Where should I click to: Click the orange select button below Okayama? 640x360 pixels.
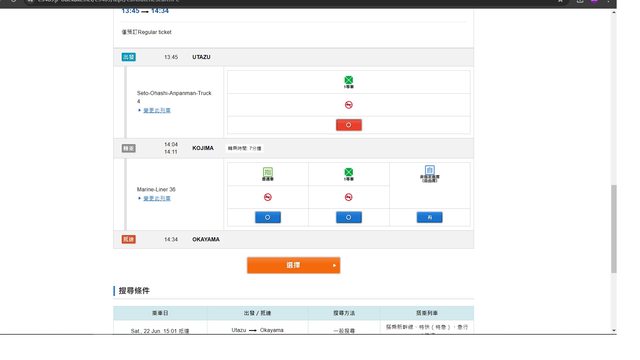[293, 265]
